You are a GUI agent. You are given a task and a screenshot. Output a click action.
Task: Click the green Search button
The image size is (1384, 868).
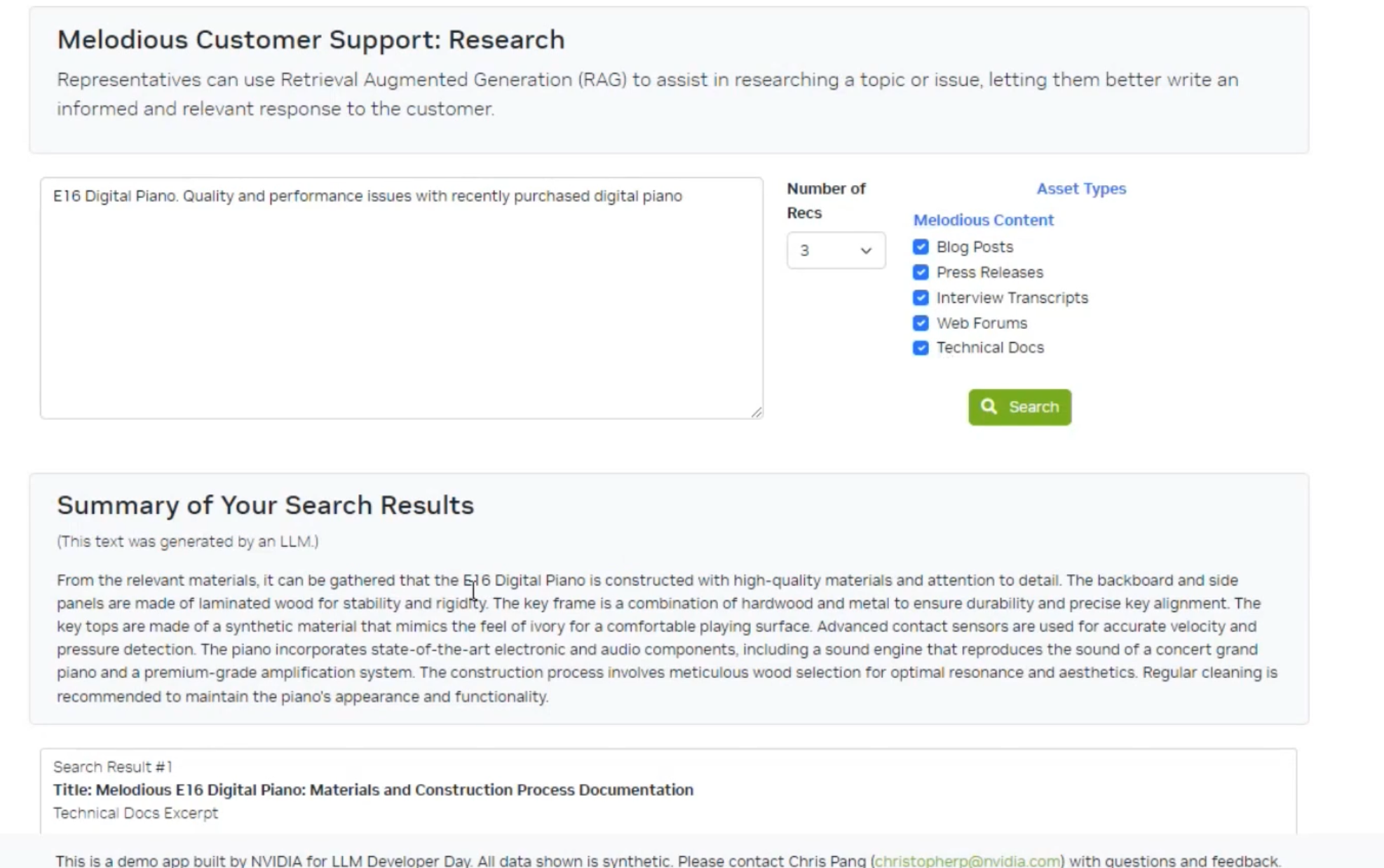pos(1019,407)
